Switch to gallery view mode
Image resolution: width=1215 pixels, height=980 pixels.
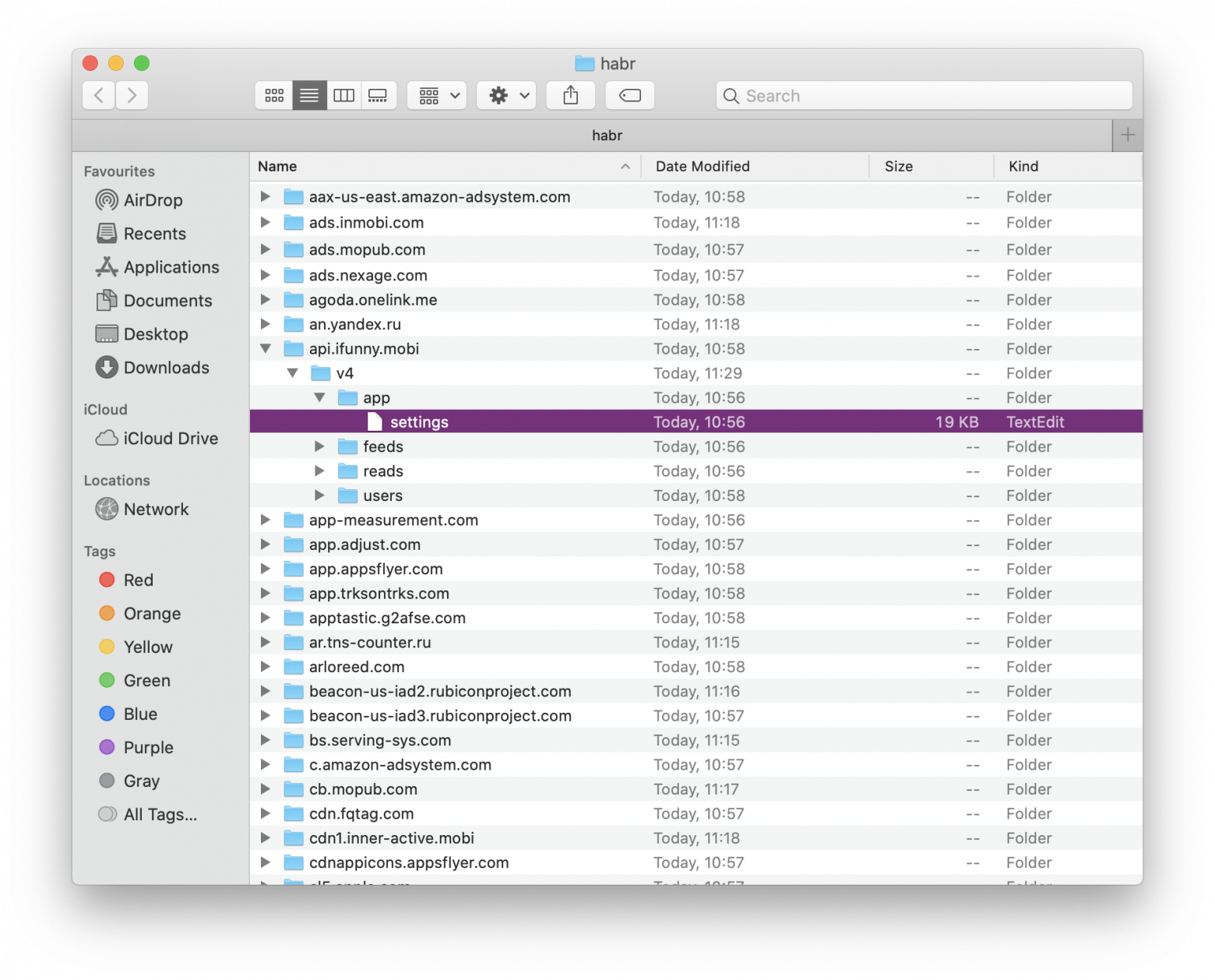[x=379, y=95]
